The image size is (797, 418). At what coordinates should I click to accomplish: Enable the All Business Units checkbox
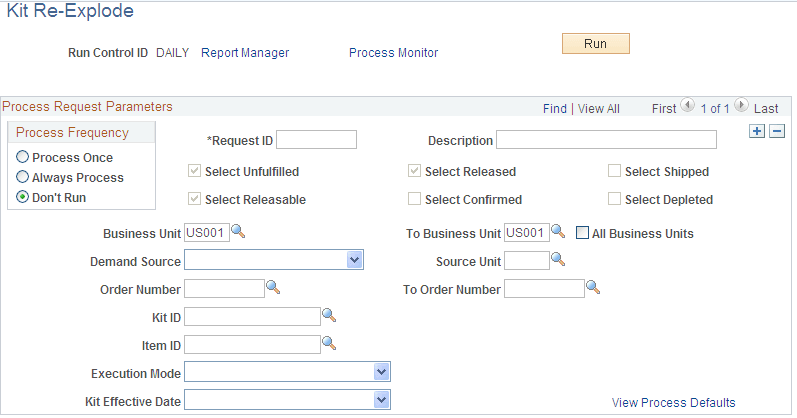(x=583, y=233)
